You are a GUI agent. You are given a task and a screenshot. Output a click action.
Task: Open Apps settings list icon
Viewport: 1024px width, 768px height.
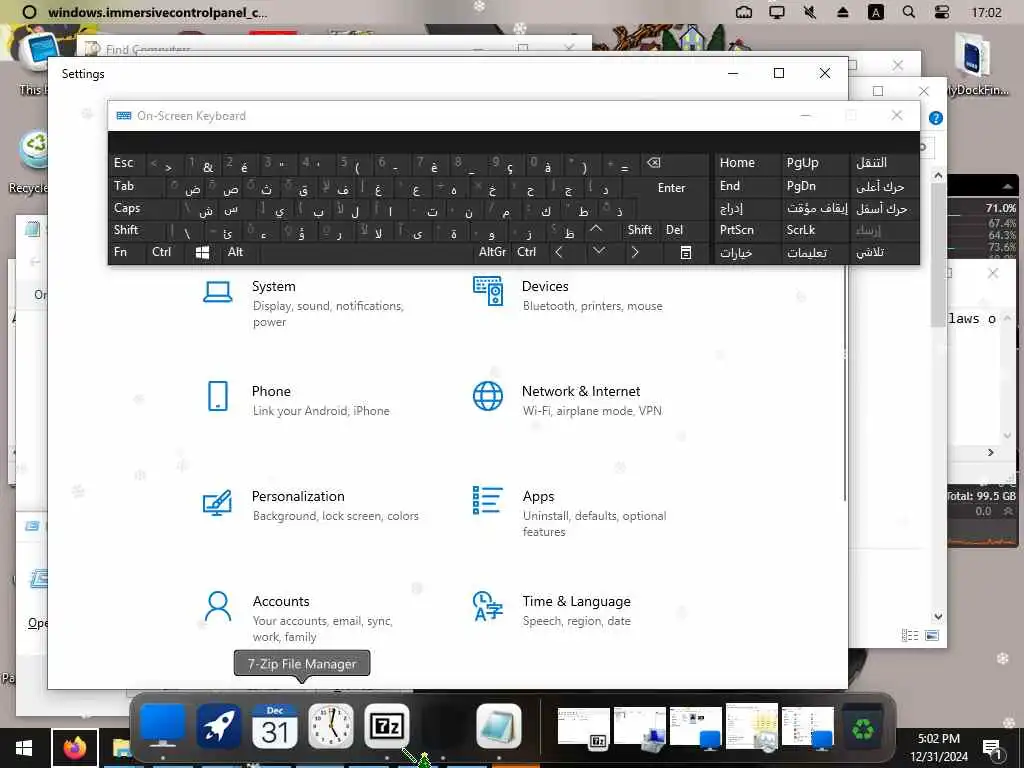[x=488, y=501]
